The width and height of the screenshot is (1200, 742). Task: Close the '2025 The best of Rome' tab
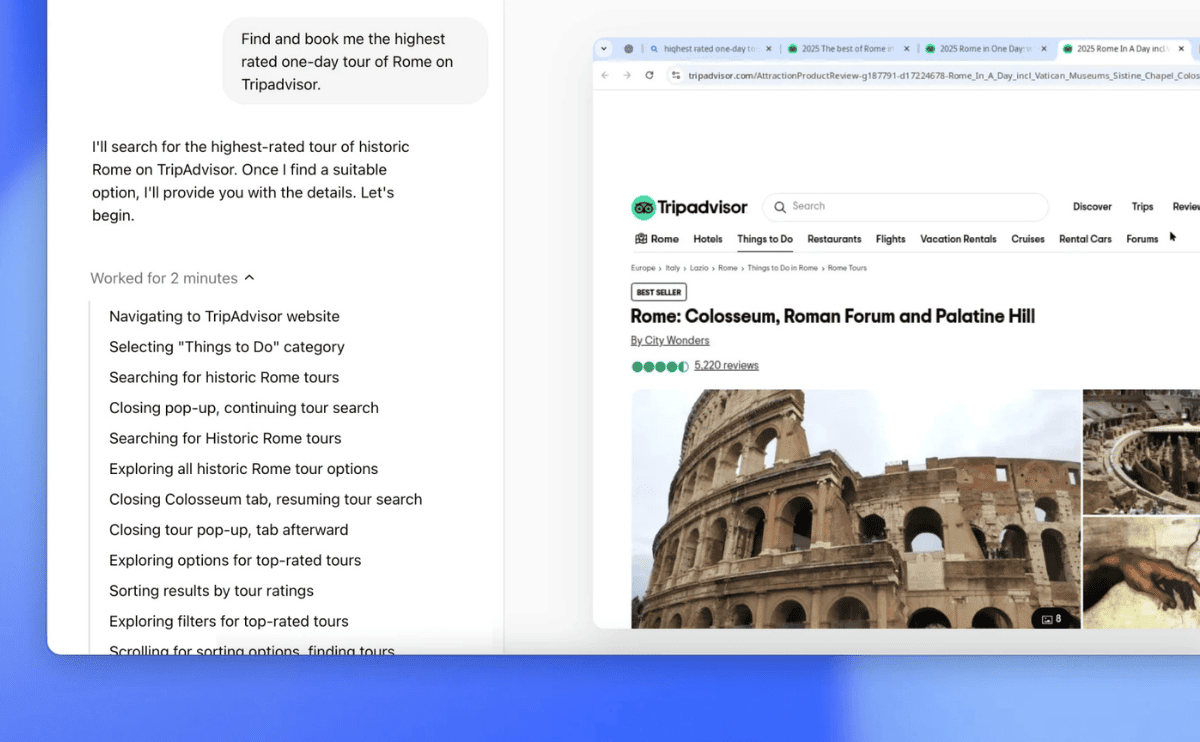pos(907,48)
